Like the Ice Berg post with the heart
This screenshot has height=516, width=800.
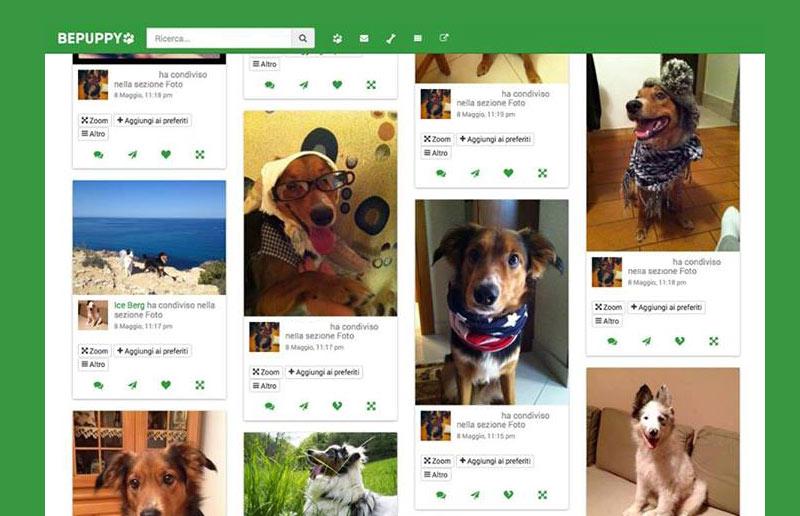point(166,385)
